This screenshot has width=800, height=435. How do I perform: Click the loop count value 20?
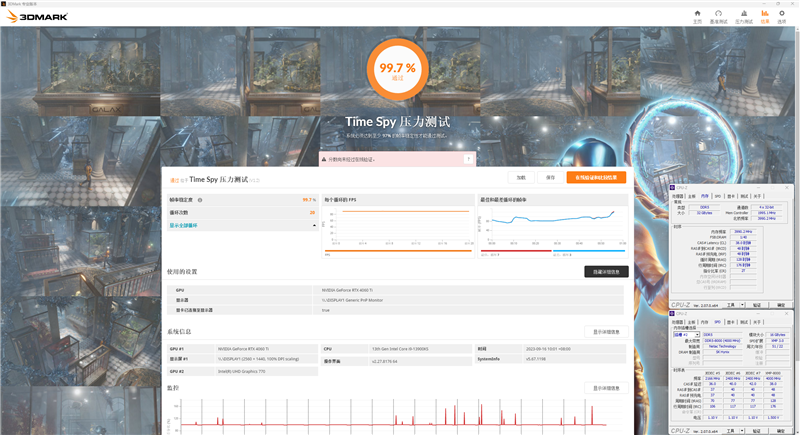coord(312,213)
